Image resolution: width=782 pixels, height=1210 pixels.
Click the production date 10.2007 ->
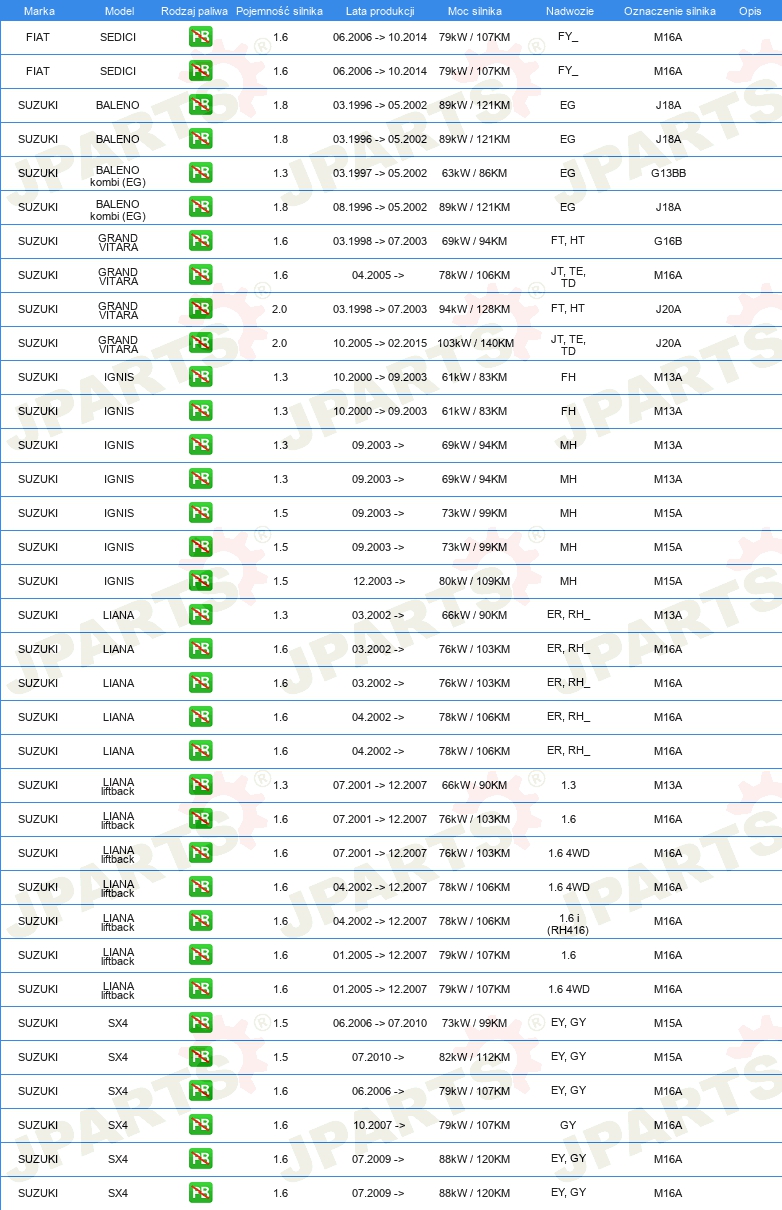378,1125
